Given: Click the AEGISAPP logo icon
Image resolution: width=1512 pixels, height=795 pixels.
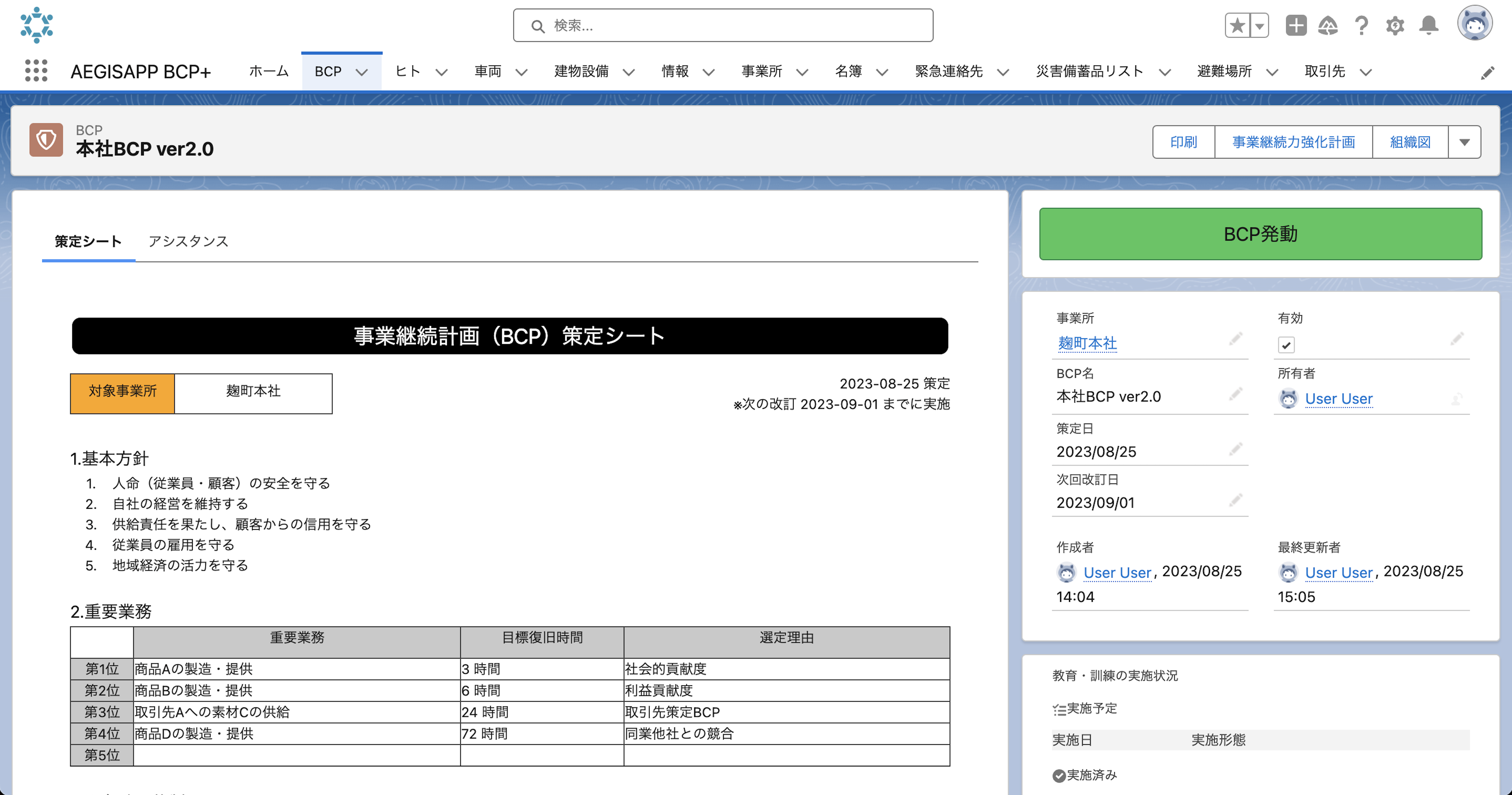Looking at the screenshot, I should pyautogui.click(x=36, y=25).
